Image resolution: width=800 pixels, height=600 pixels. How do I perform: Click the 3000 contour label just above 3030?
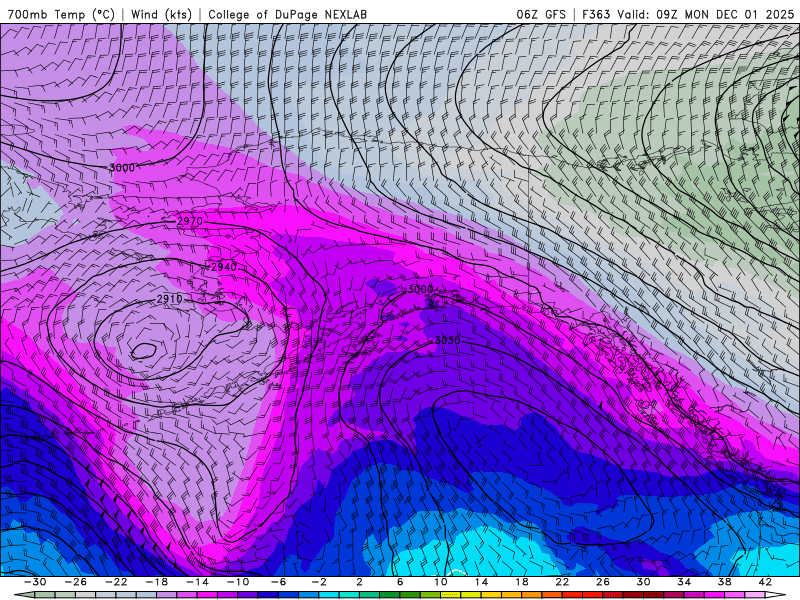(x=420, y=290)
